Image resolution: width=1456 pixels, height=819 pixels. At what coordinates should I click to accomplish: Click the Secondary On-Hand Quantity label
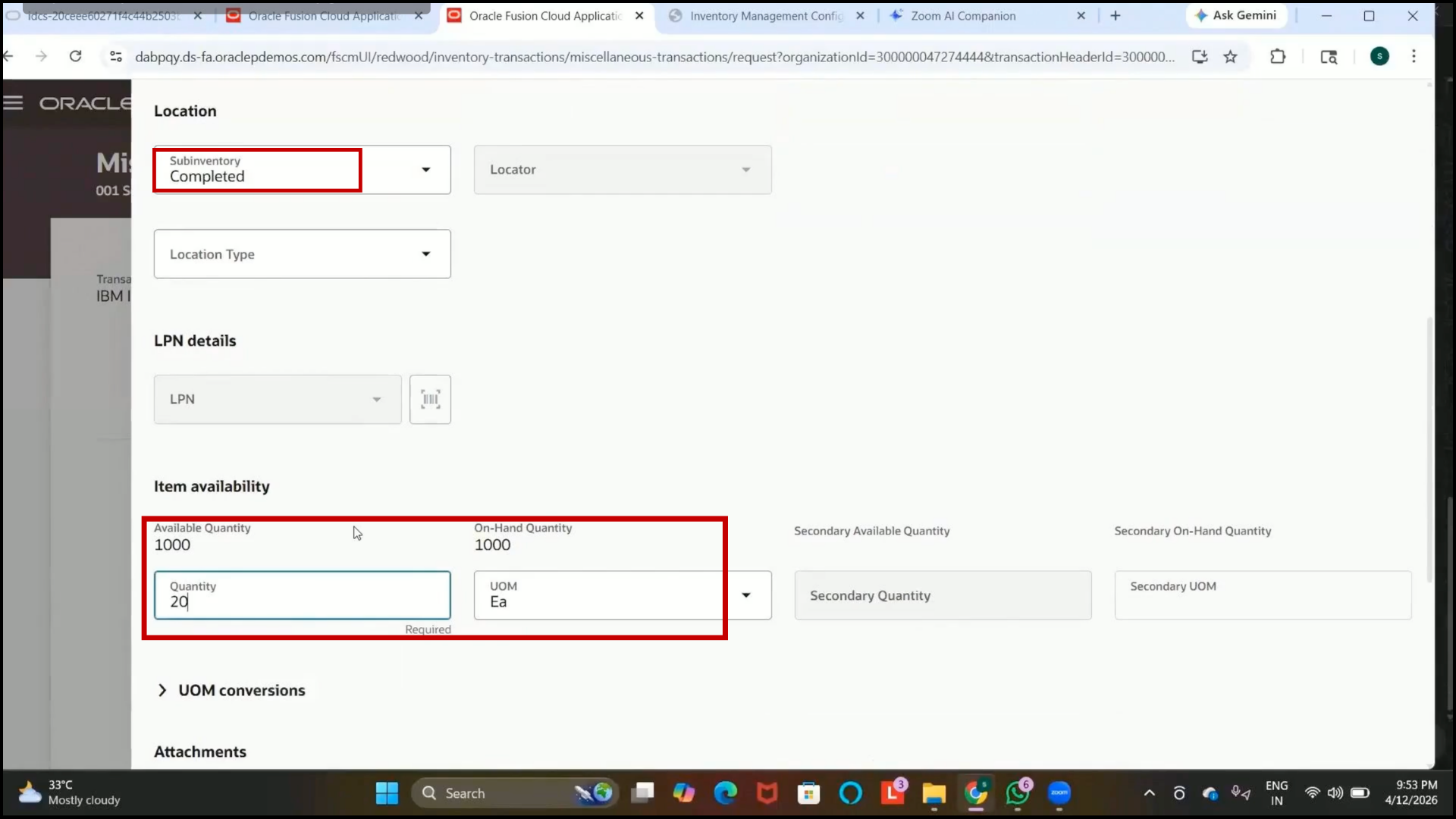point(1192,532)
